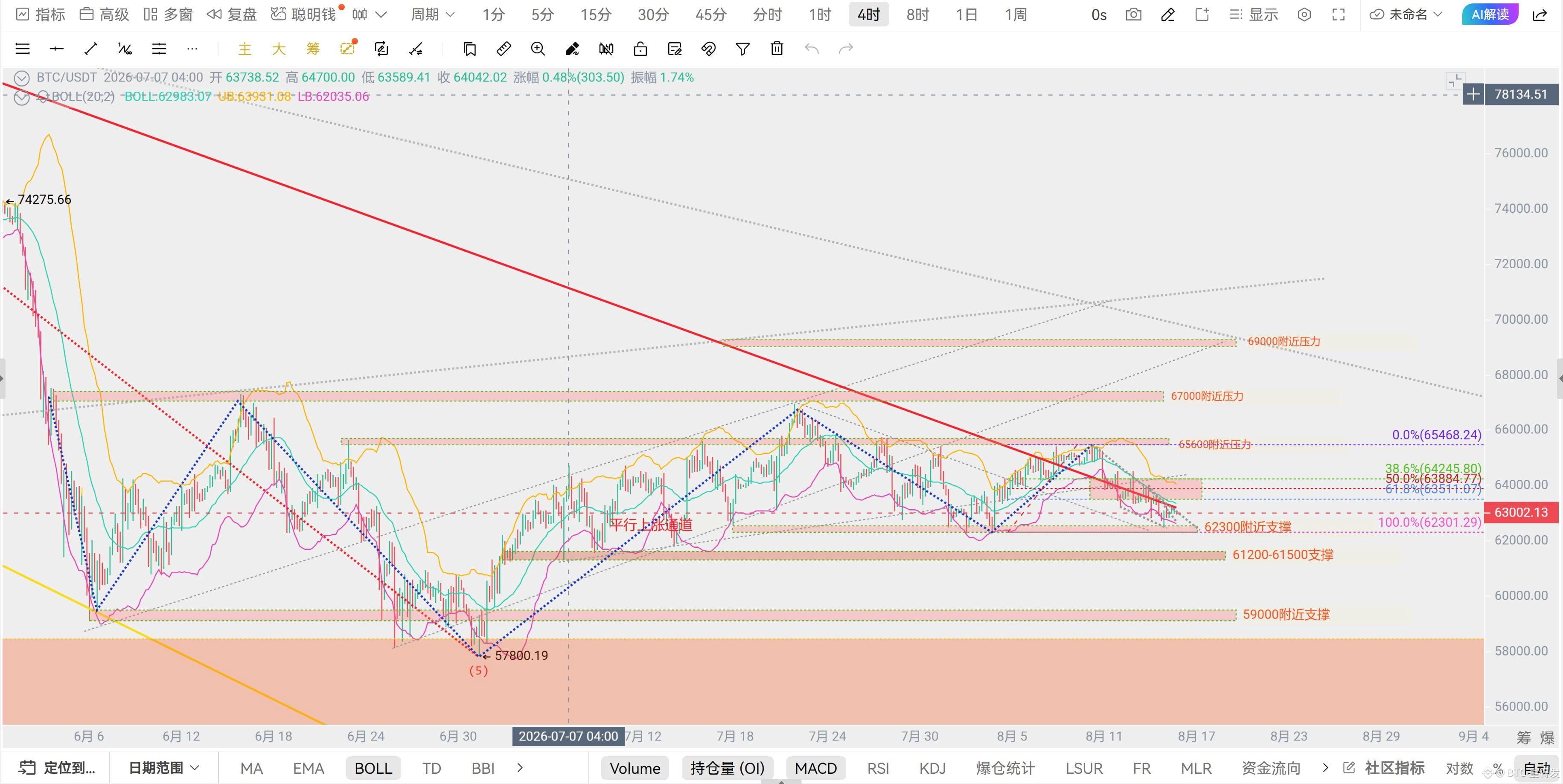Click the 2026-07-07 04:00 time axis marker
The height and width of the screenshot is (784, 1563).
pyautogui.click(x=568, y=736)
